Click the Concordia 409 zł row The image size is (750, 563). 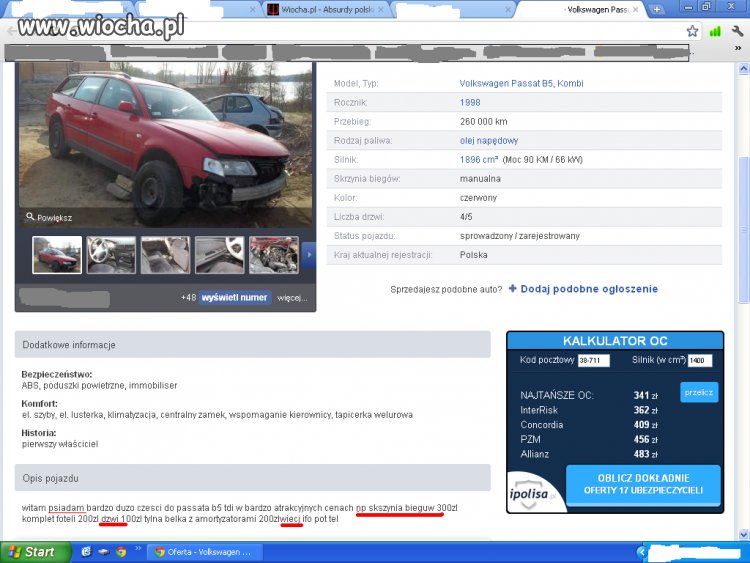[x=589, y=425]
